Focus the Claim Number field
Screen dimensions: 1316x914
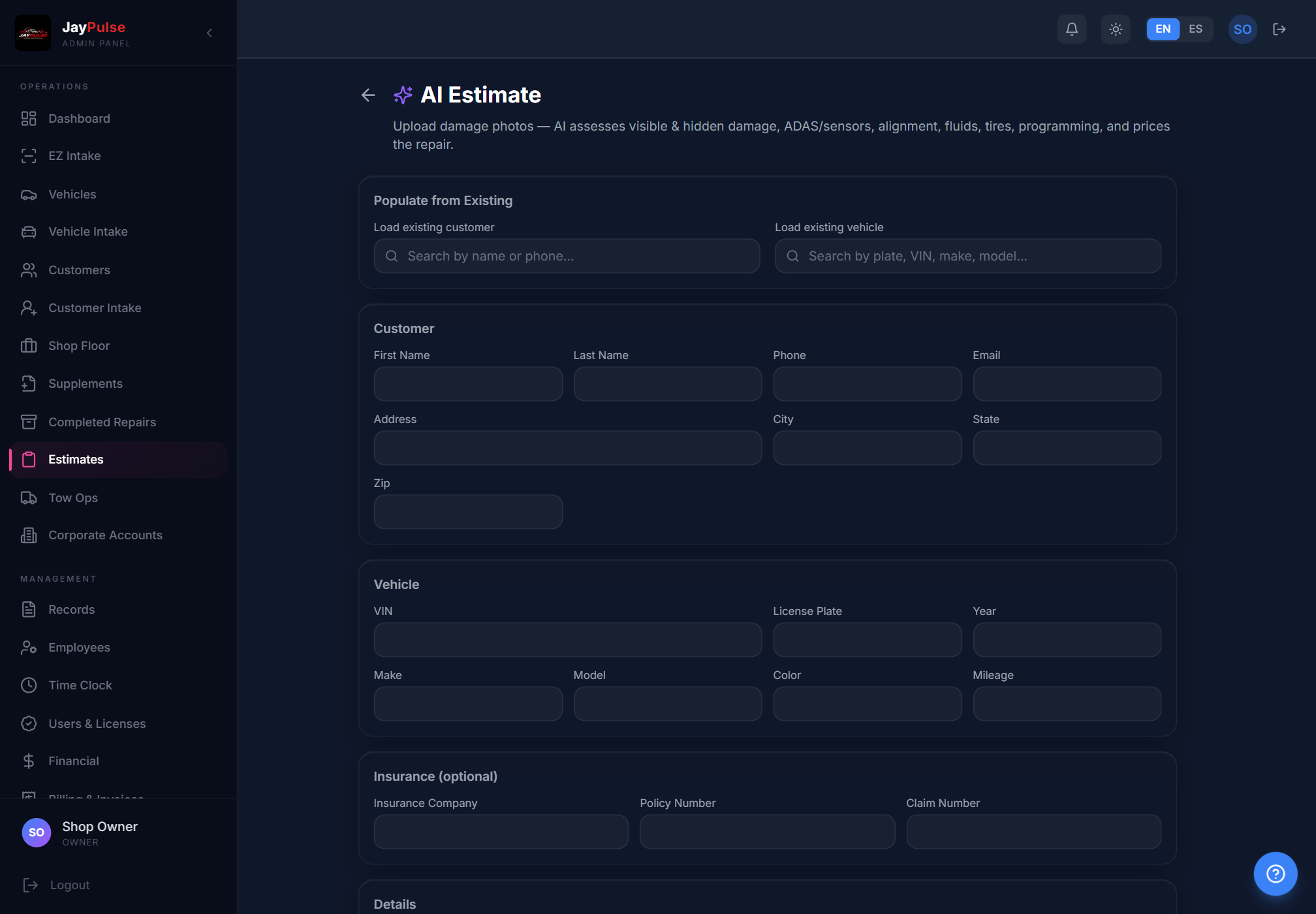click(1033, 832)
